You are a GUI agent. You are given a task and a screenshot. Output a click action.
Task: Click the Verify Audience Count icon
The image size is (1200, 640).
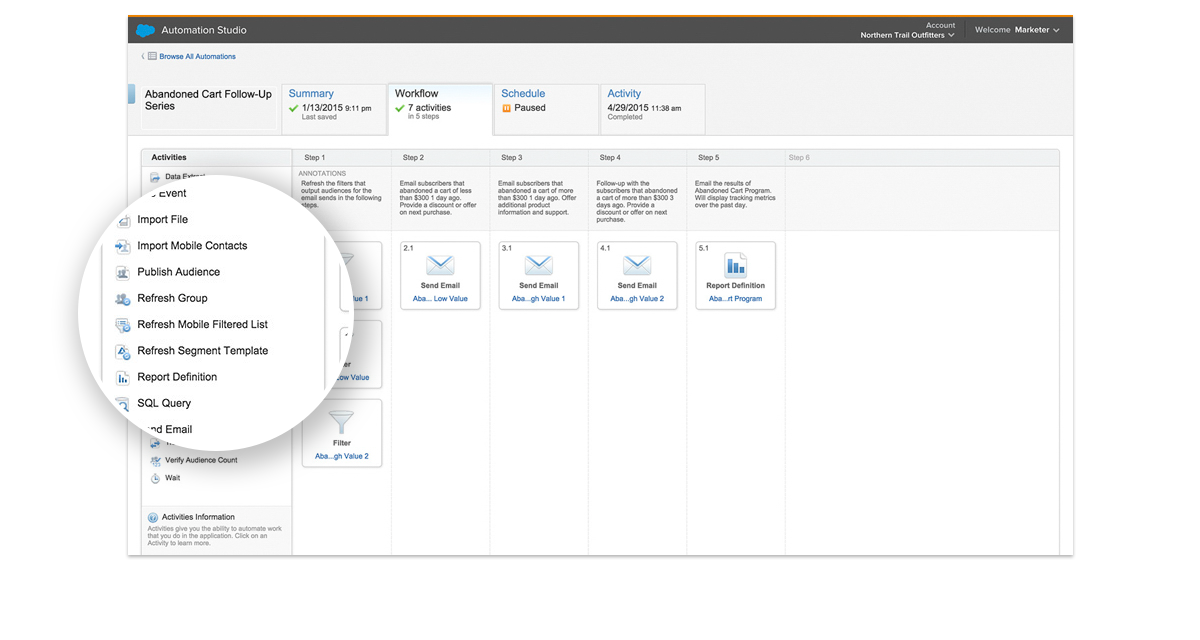tap(155, 460)
